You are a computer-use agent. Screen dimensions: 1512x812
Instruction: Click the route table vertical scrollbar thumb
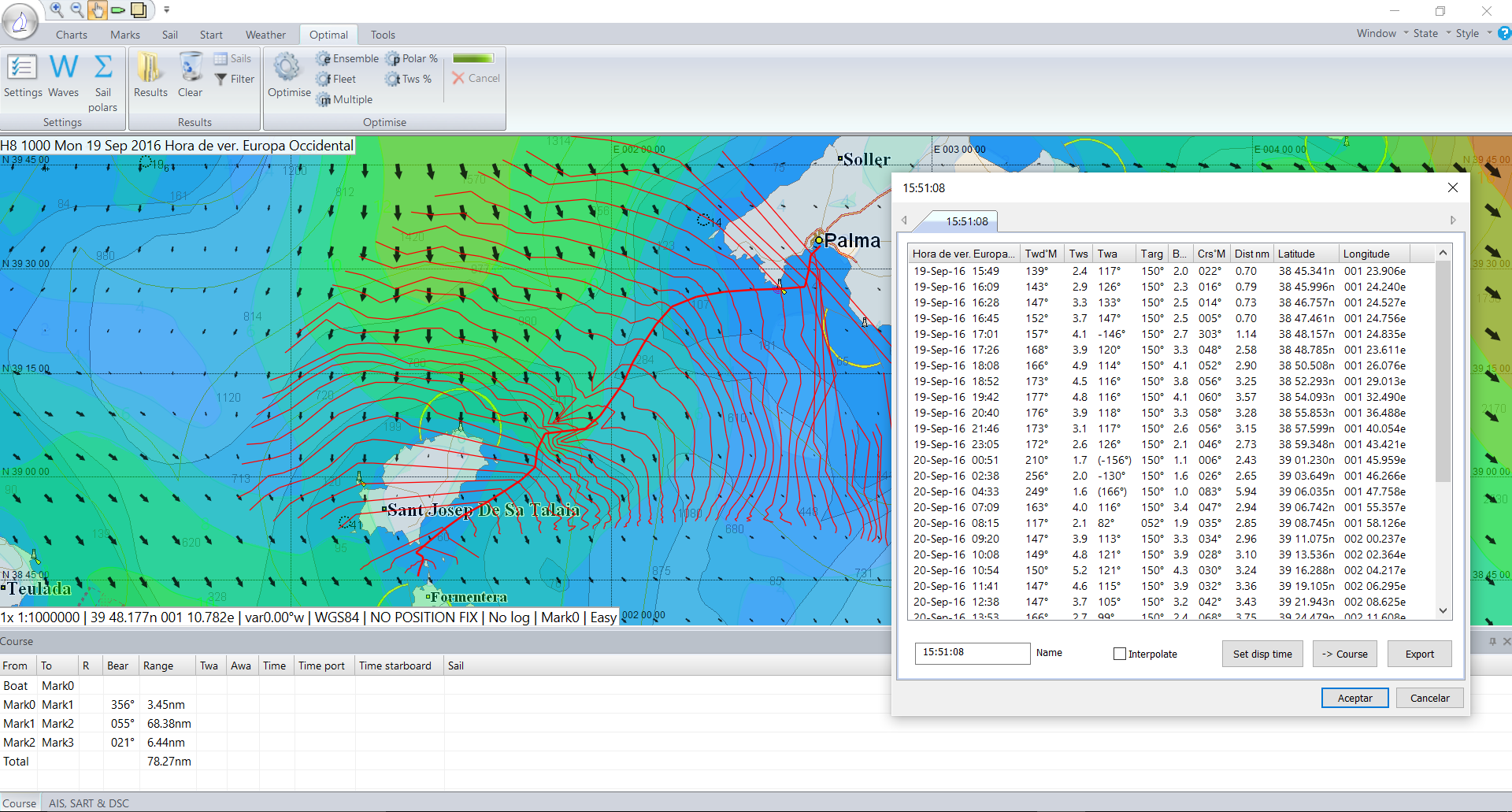(x=1443, y=370)
